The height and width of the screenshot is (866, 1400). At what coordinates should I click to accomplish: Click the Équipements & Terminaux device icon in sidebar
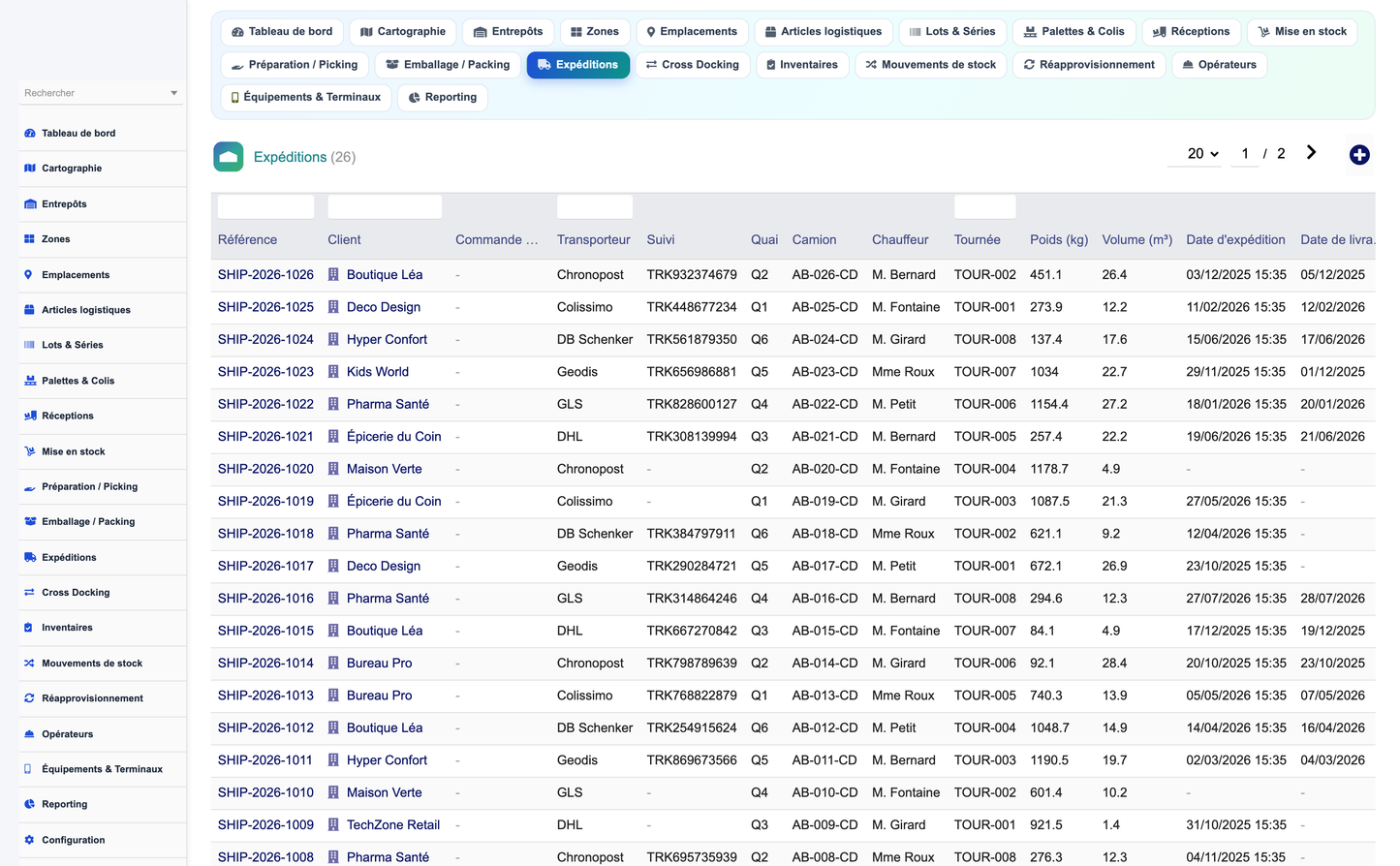click(x=29, y=769)
